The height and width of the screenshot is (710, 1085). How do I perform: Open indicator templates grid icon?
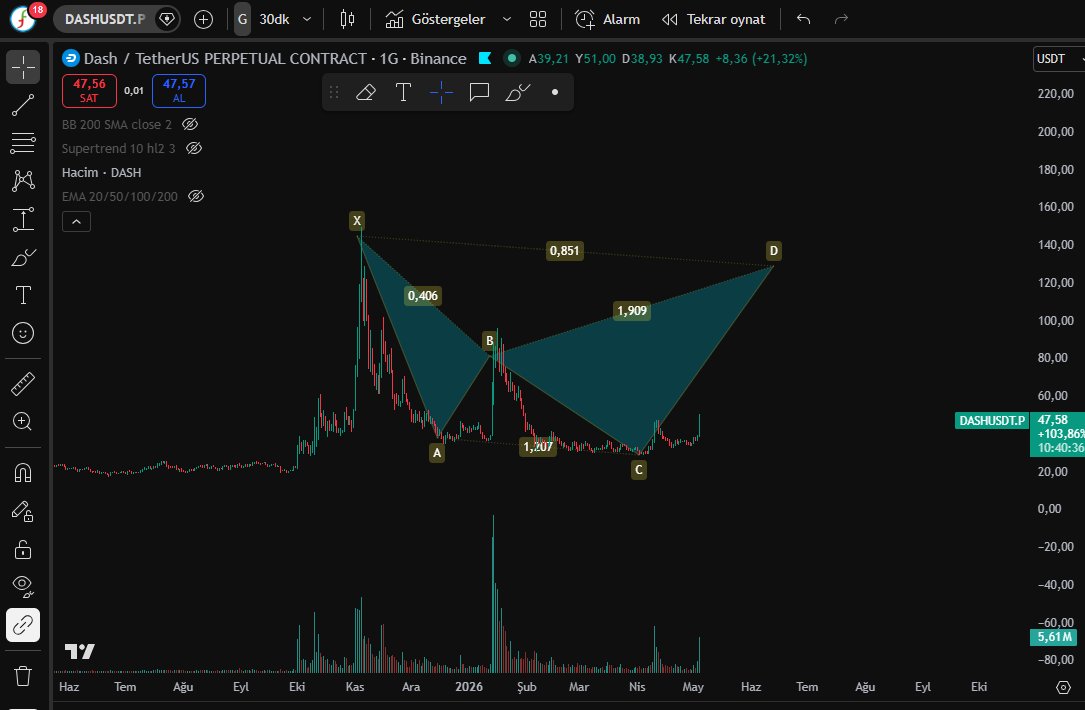coord(538,19)
